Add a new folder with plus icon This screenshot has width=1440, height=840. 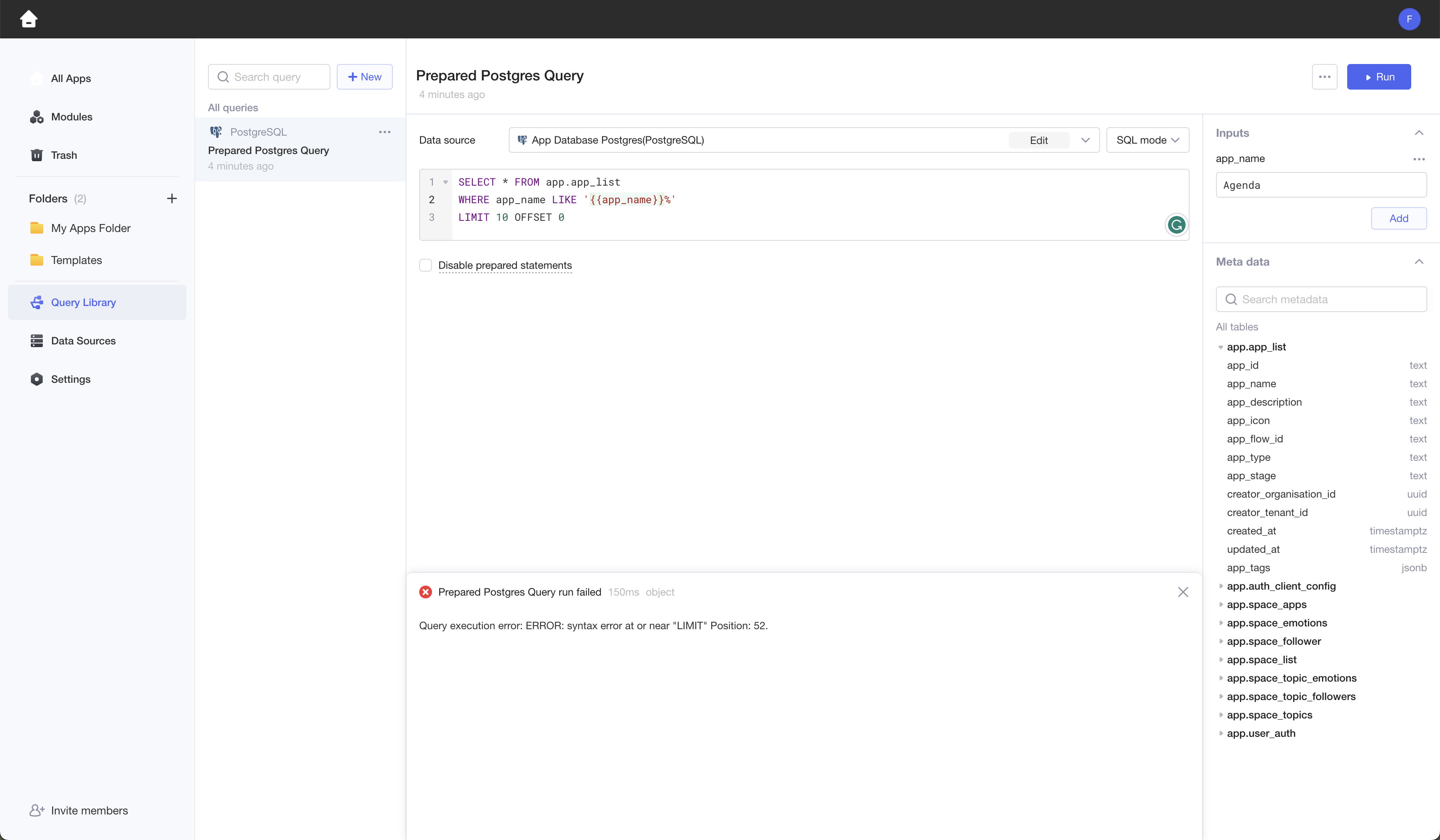172,198
